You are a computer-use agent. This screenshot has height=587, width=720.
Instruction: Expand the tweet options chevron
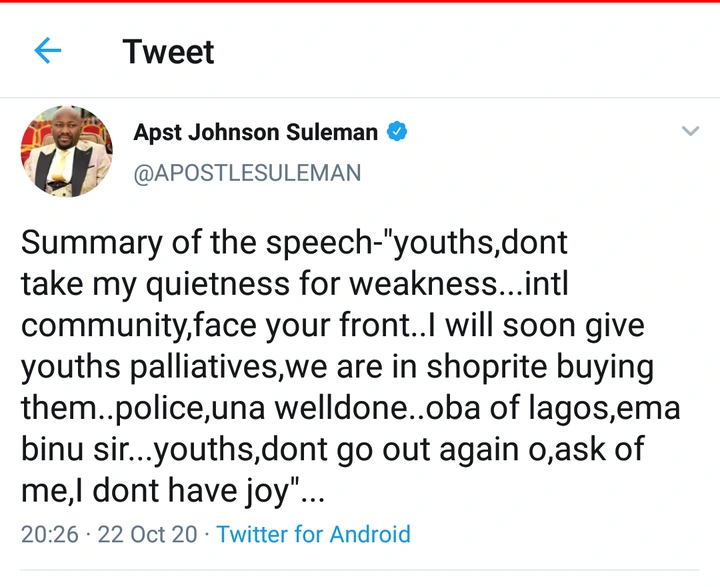pos(690,131)
